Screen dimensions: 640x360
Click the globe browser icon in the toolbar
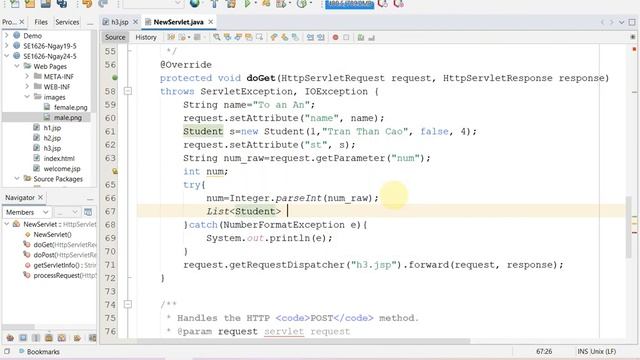pos(195,4)
